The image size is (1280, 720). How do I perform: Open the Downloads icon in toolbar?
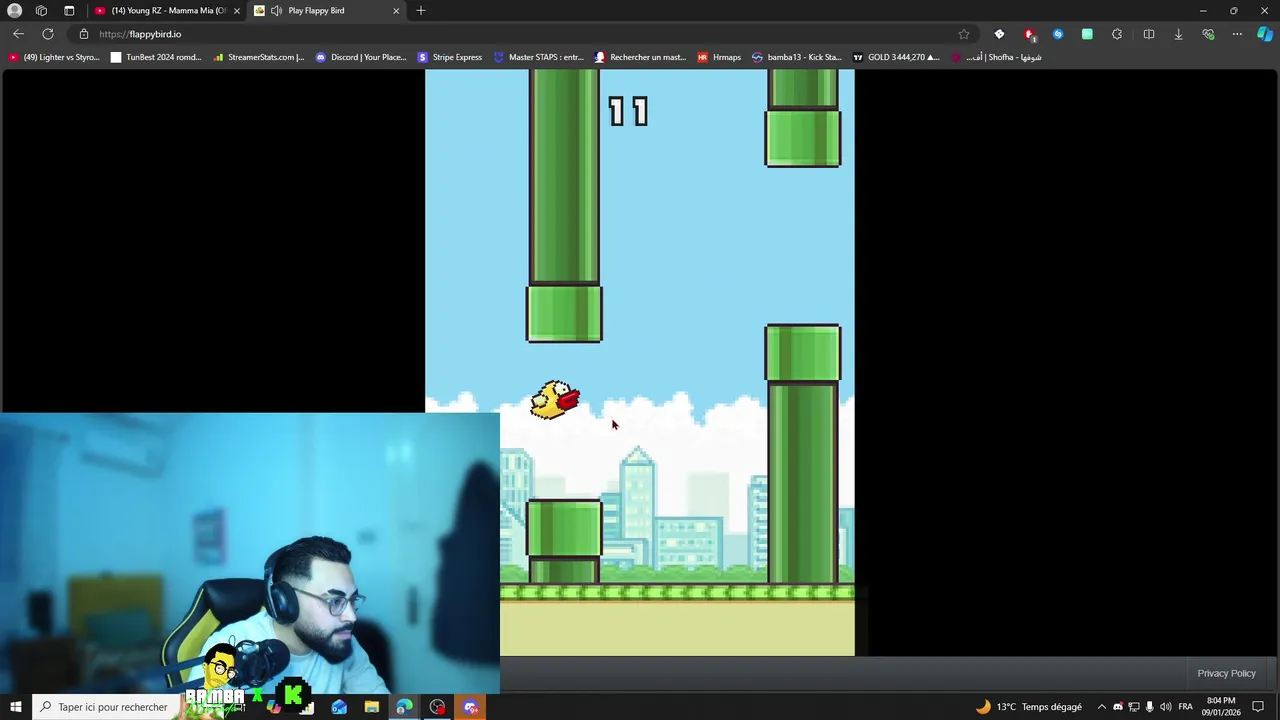pyautogui.click(x=1178, y=34)
